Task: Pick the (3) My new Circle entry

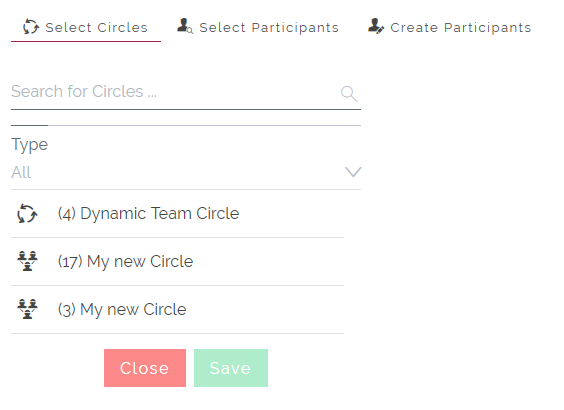Action: coord(178,309)
